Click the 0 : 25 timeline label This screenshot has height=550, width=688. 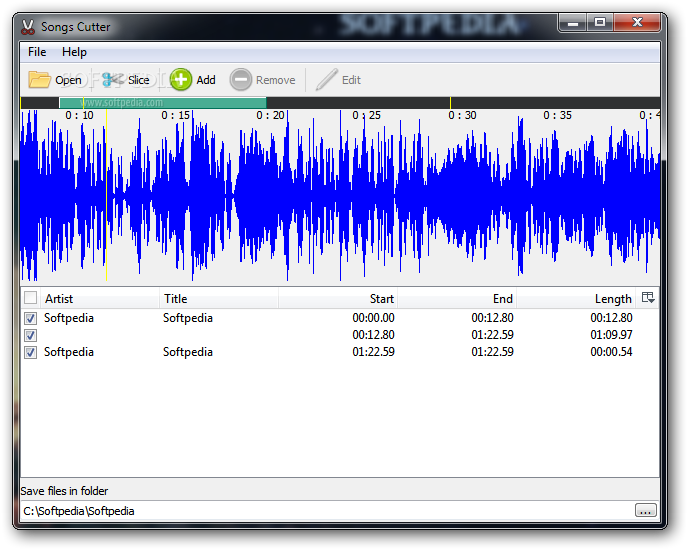(366, 115)
